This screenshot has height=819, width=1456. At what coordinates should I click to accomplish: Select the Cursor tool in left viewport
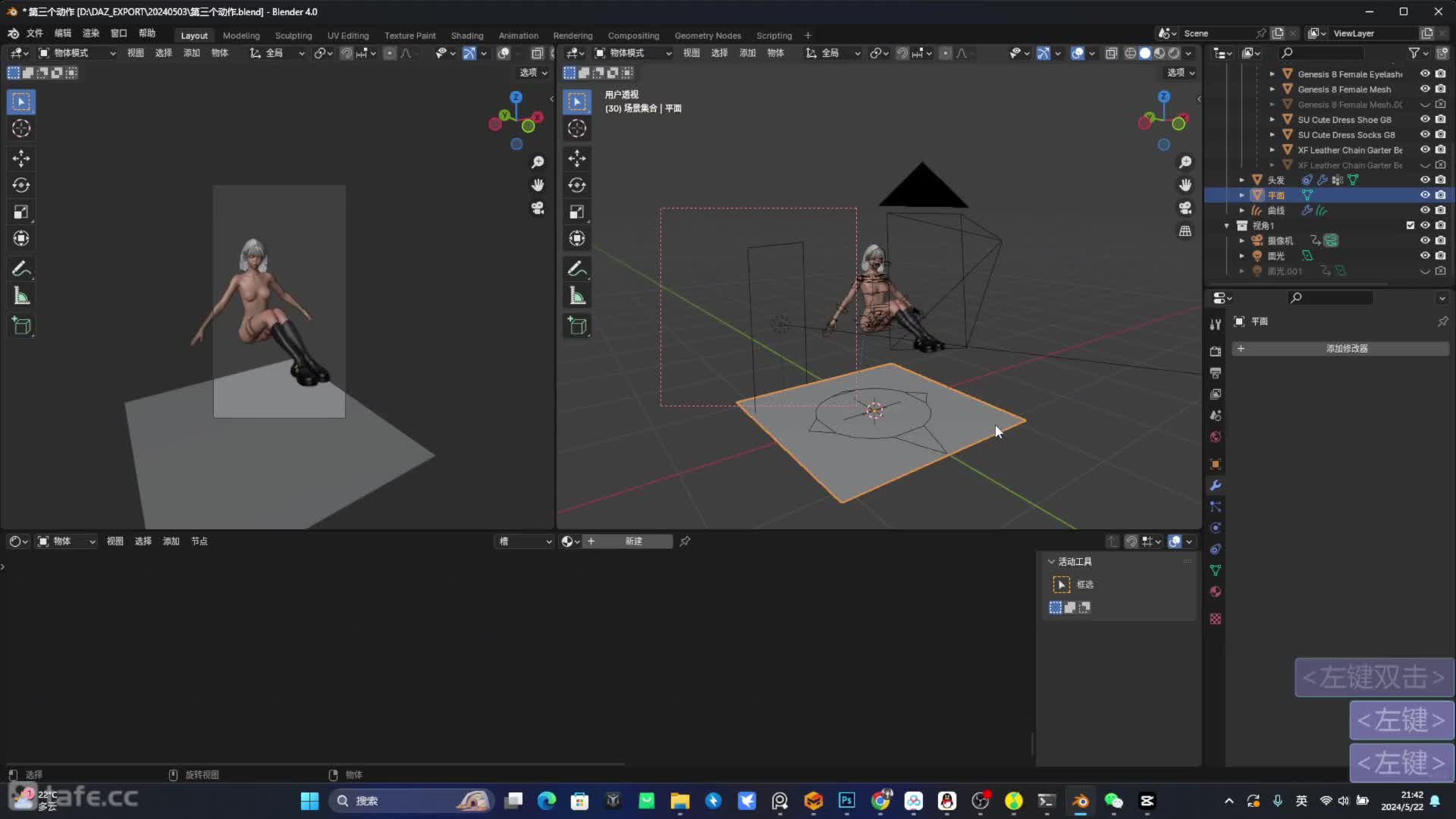pyautogui.click(x=21, y=128)
